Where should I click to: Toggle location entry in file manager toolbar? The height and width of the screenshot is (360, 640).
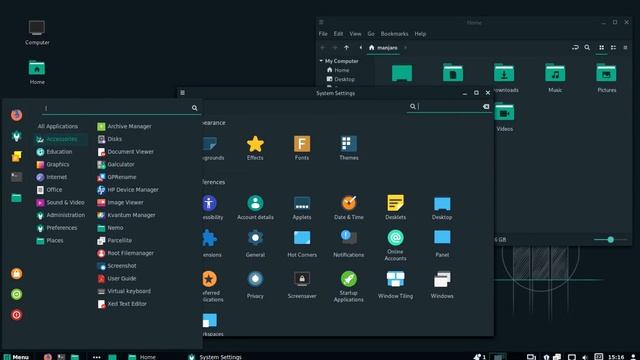575,48
